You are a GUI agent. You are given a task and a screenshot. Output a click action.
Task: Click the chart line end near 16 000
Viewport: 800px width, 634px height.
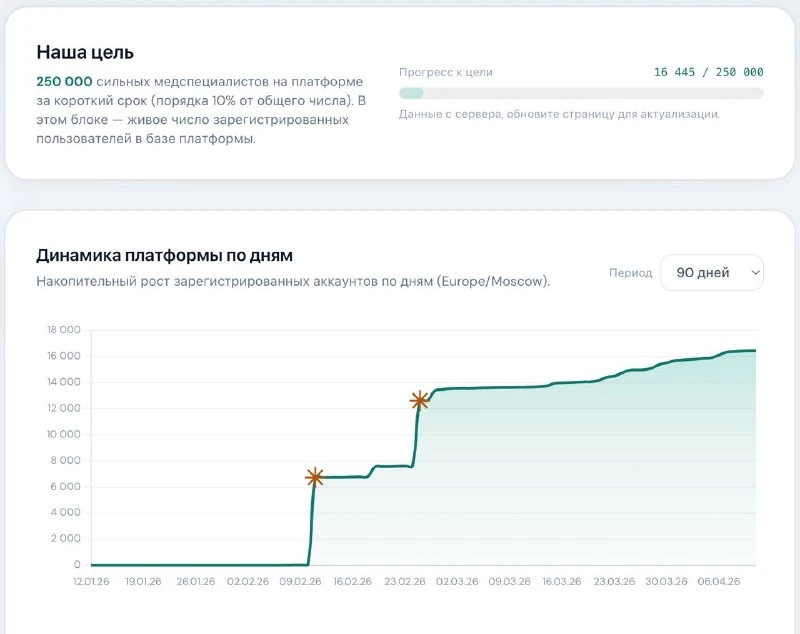coord(755,350)
